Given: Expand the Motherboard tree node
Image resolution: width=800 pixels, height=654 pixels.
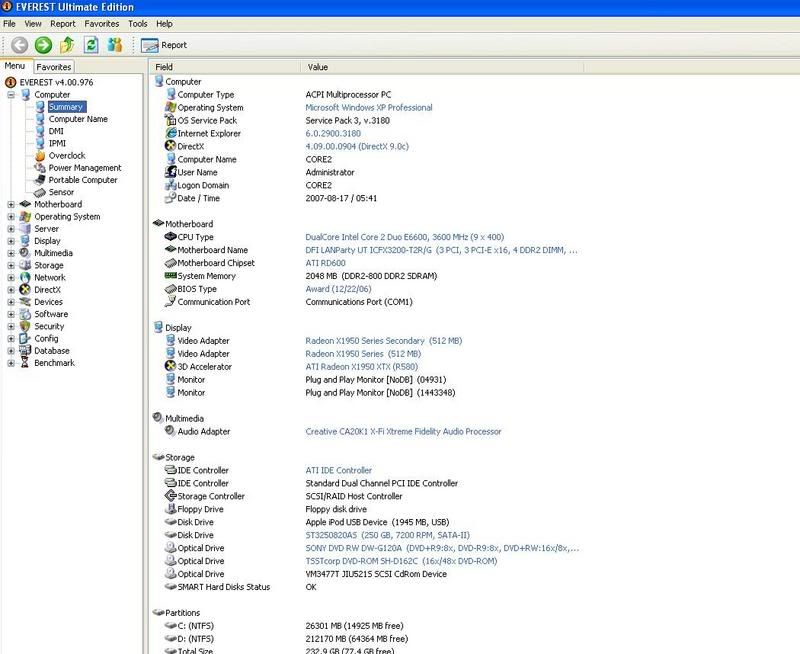Looking at the screenshot, I should (11, 205).
